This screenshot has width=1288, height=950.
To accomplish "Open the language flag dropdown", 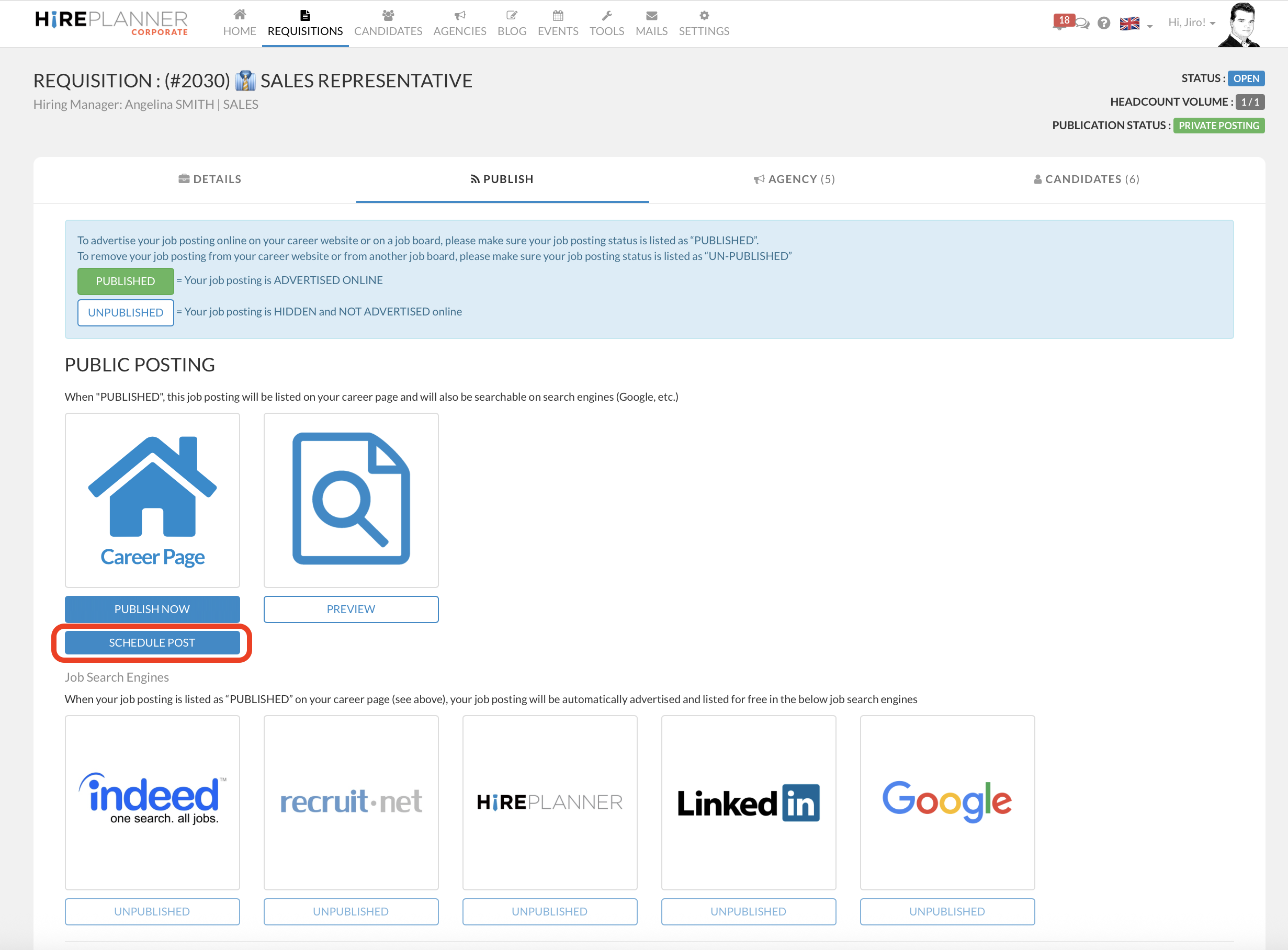I will pyautogui.click(x=1136, y=24).
